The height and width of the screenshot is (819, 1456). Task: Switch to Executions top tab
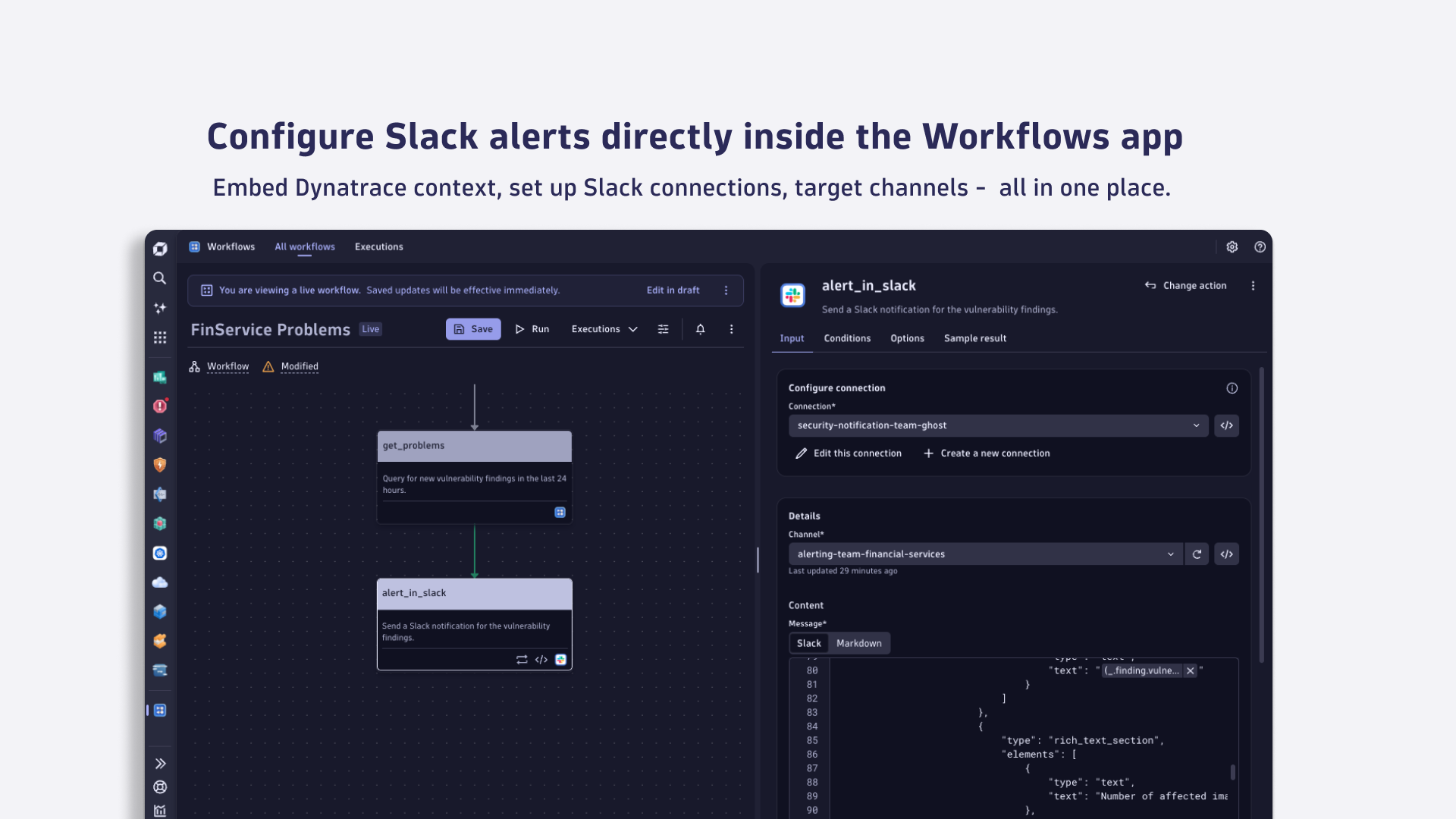tap(379, 247)
